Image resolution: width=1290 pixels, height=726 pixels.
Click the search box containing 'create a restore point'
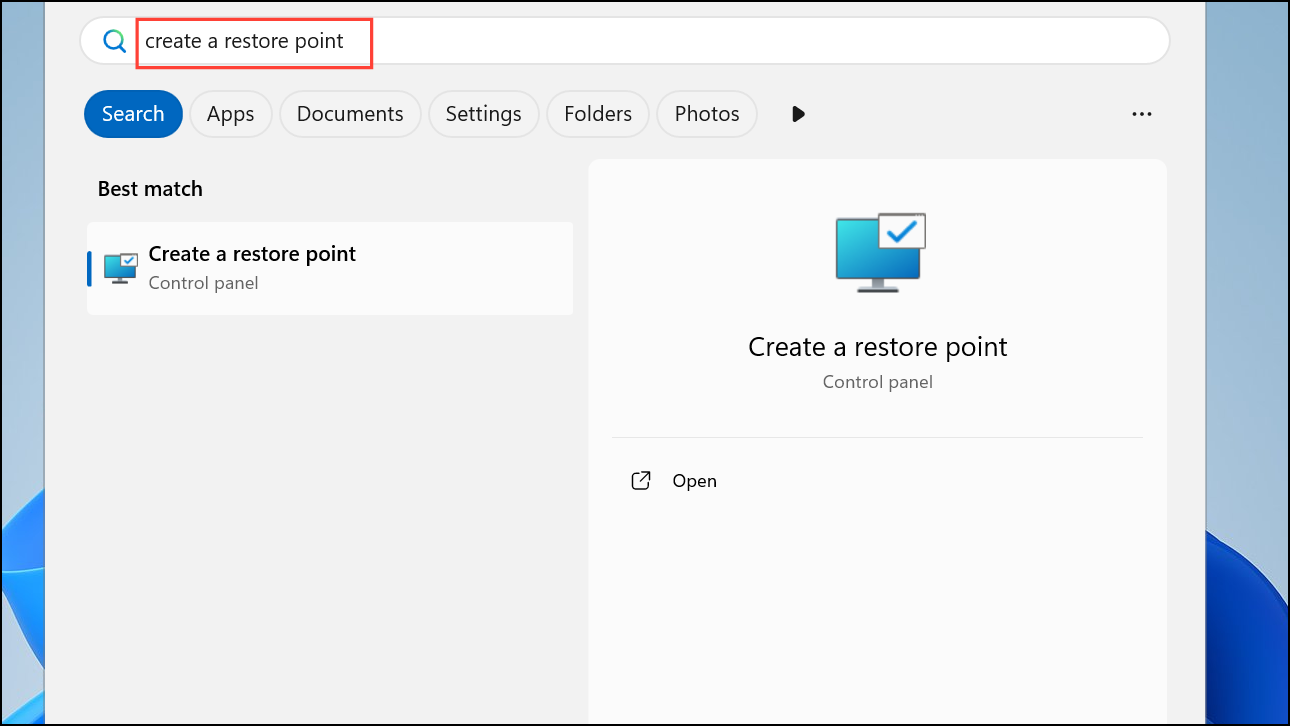click(x=625, y=41)
